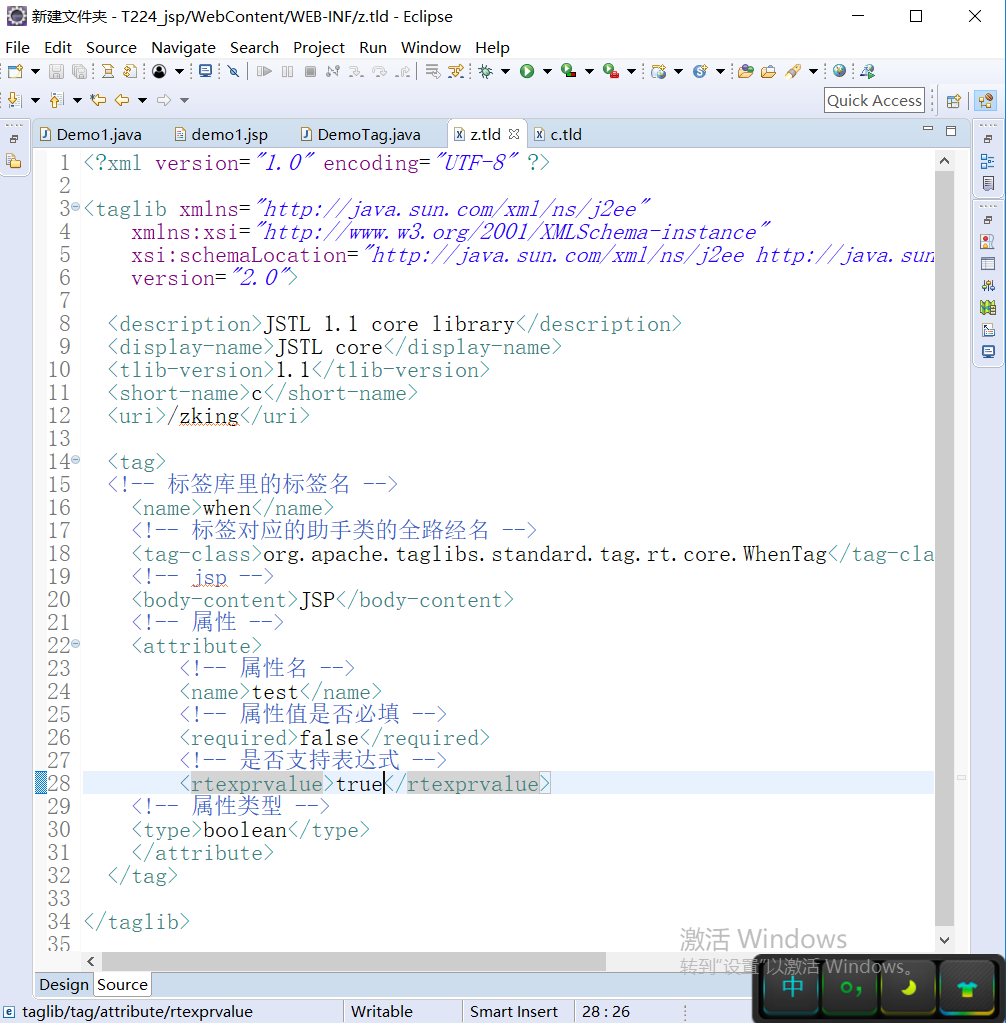This screenshot has height=1023, width=1006.
Task: Maximize the editor area
Action: tap(951, 130)
